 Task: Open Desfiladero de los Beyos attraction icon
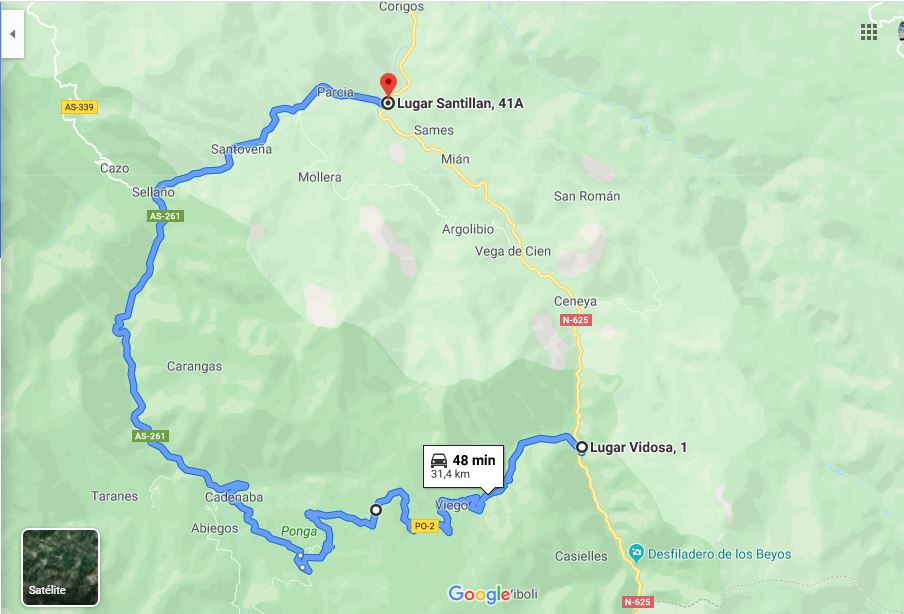(636, 553)
